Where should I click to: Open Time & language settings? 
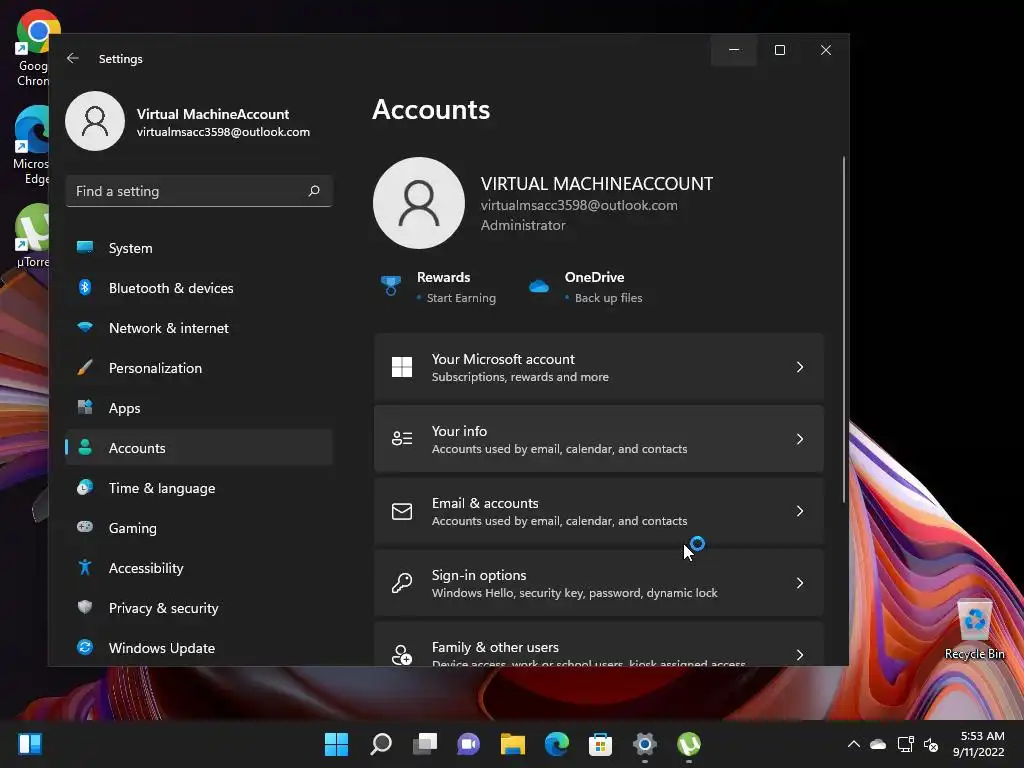pyautogui.click(x=199, y=488)
